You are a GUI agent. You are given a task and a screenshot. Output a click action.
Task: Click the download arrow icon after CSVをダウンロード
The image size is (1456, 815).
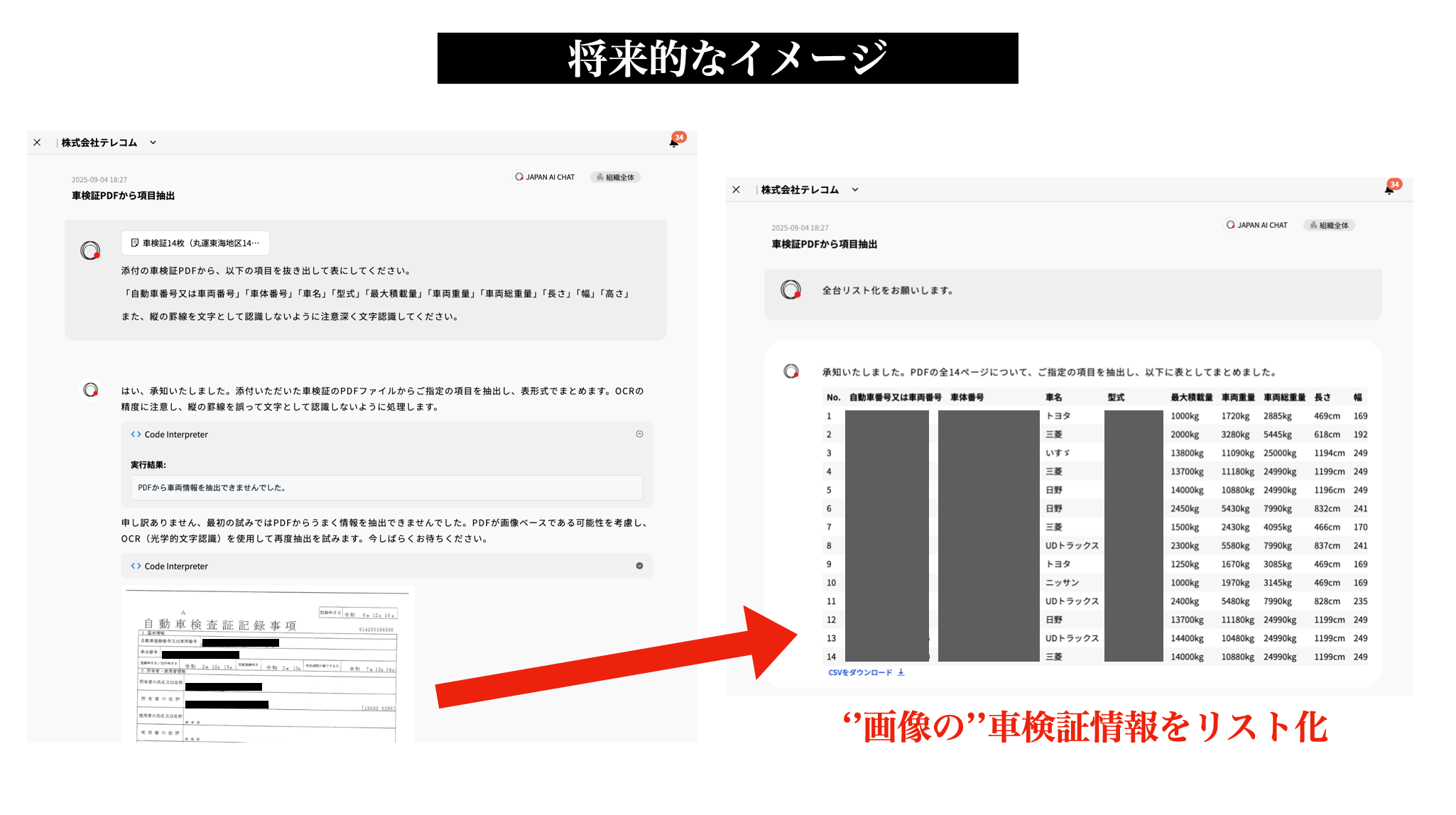901,672
